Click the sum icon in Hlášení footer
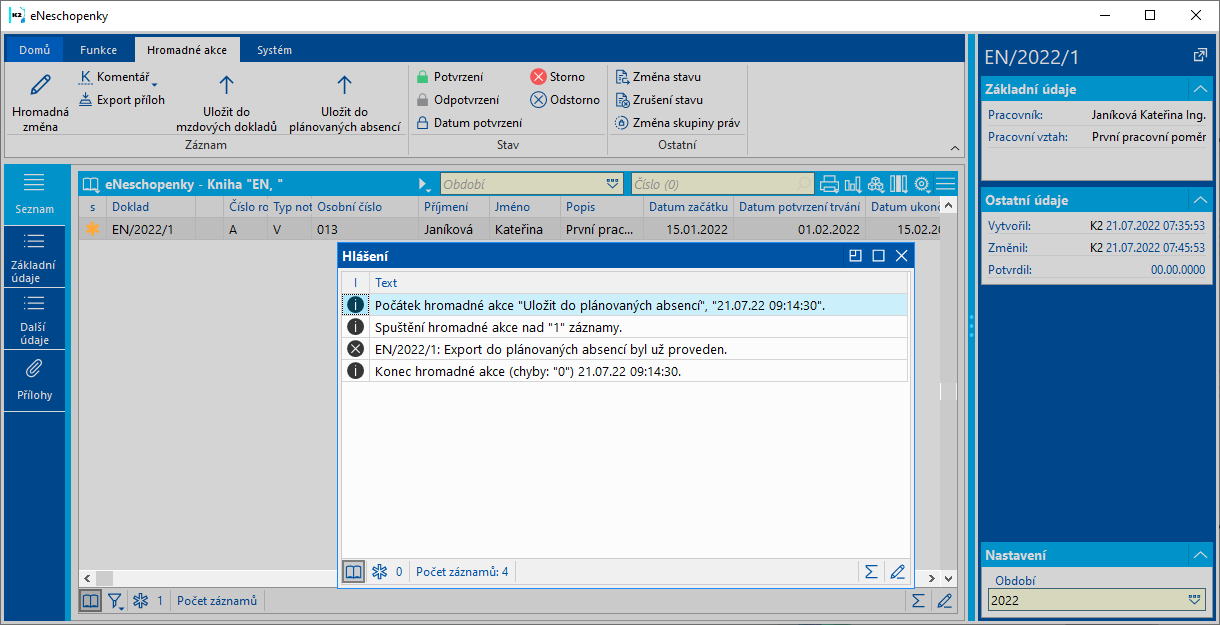The image size is (1220, 625). 871,572
